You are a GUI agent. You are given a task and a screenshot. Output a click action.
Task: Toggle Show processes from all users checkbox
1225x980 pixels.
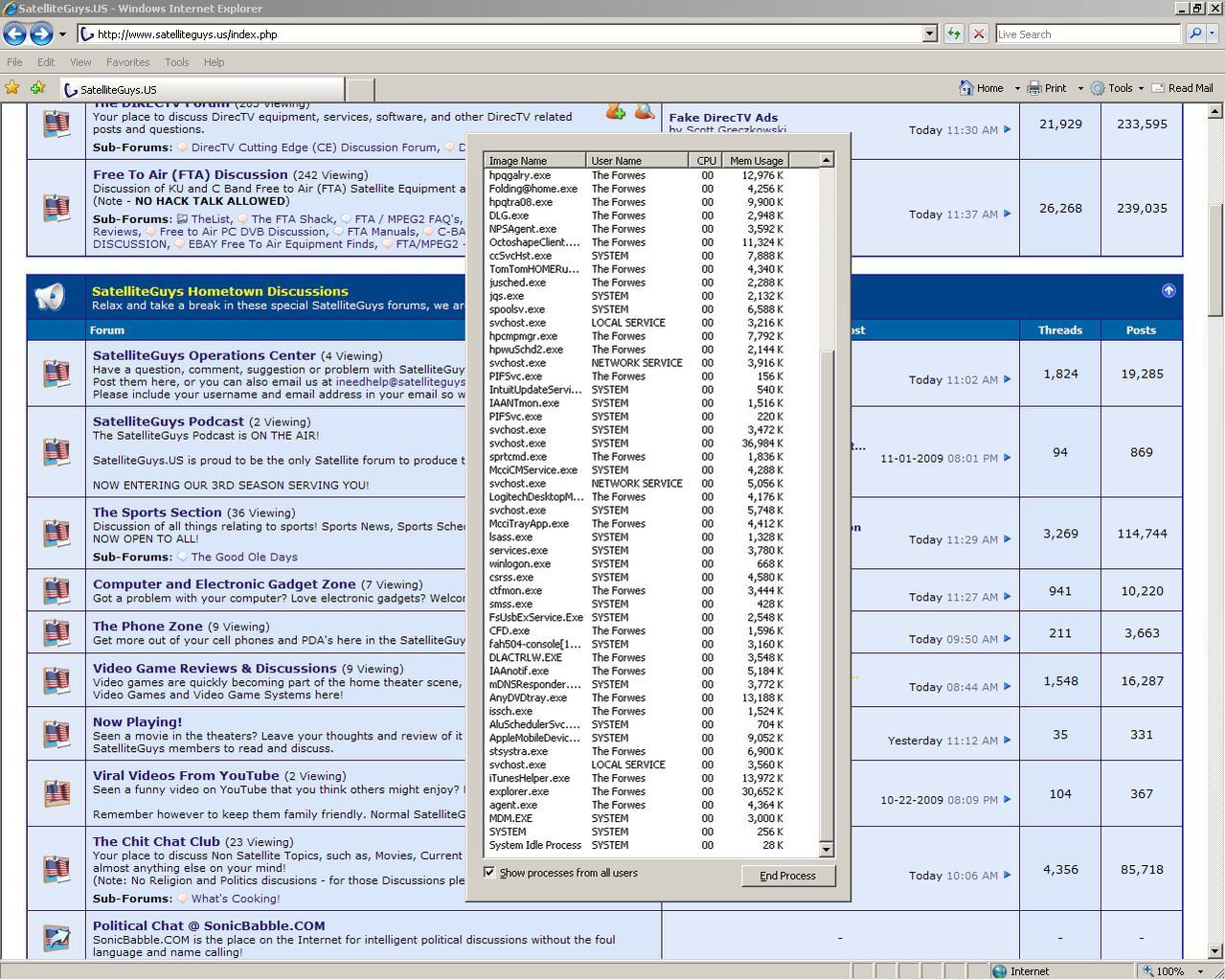pos(489,873)
